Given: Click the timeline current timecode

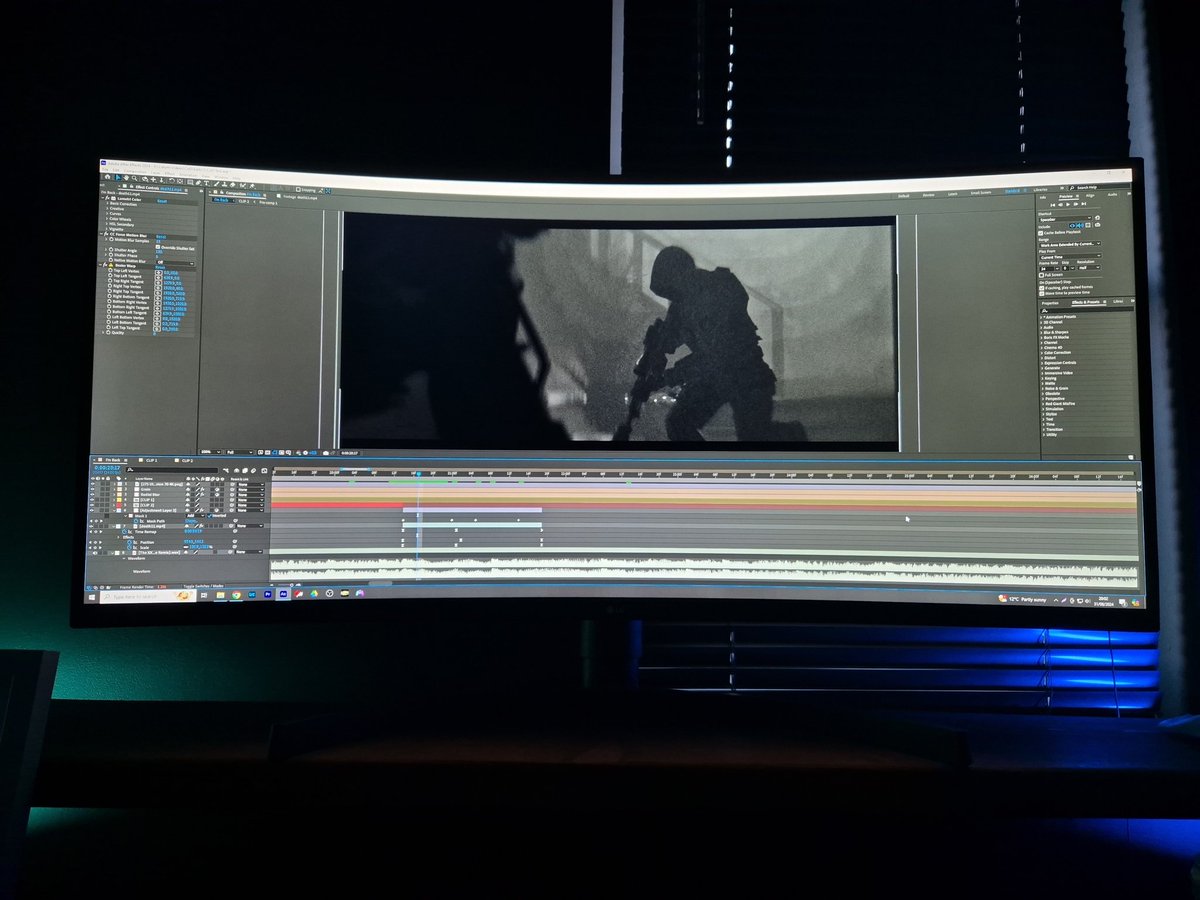Looking at the screenshot, I should [107, 467].
